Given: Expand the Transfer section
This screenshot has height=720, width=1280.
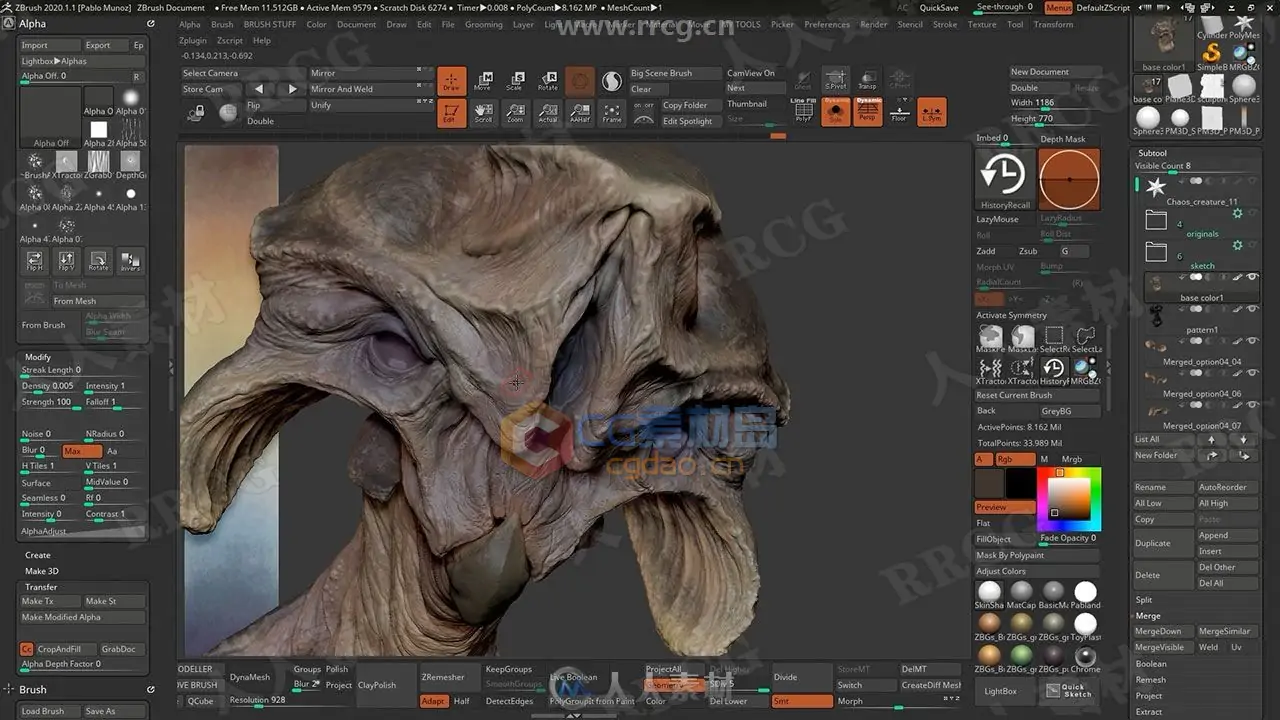Looking at the screenshot, I should pyautogui.click(x=41, y=587).
